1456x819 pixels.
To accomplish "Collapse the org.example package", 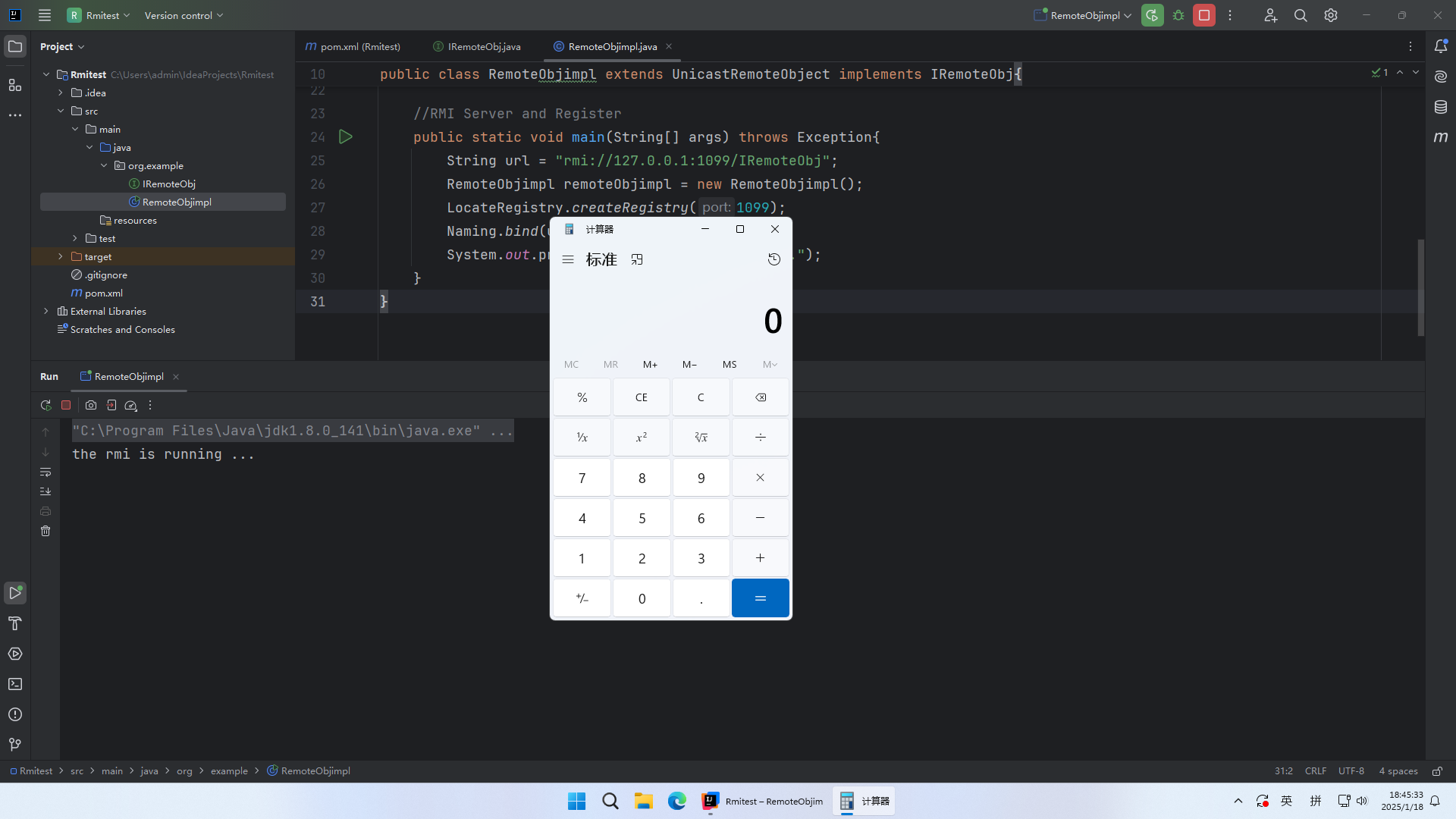I will point(104,165).
